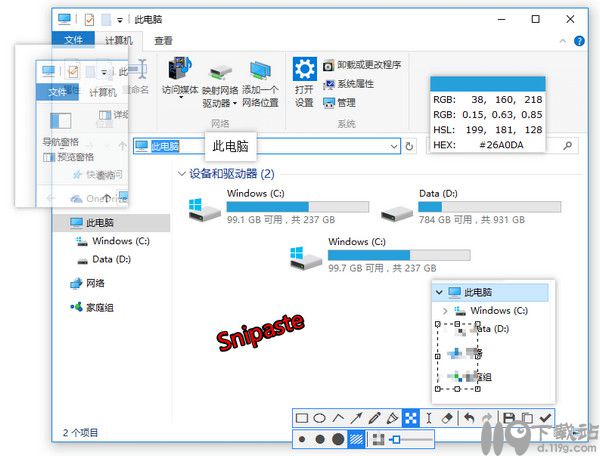Collapse the 设备和驱动器 group
600x456 pixels.
[x=181, y=174]
